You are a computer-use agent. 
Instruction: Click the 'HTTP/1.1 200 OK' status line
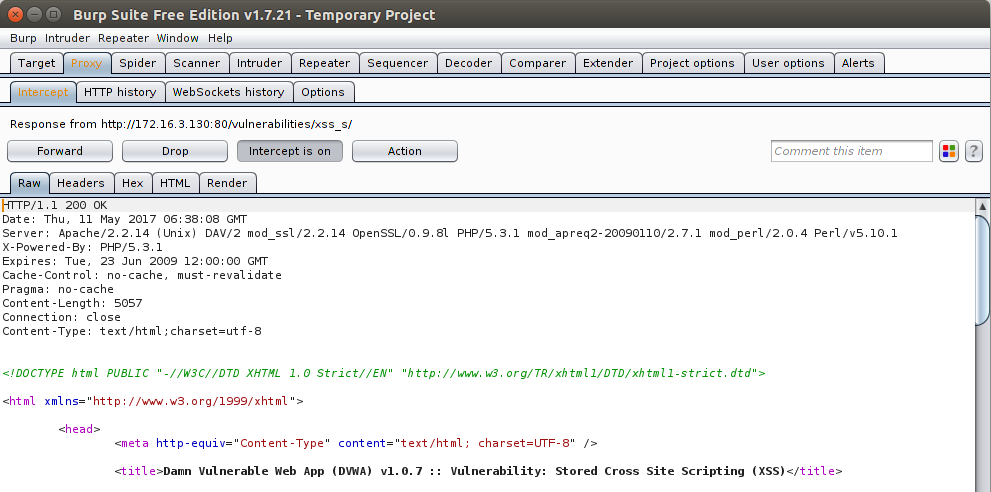click(x=55, y=206)
